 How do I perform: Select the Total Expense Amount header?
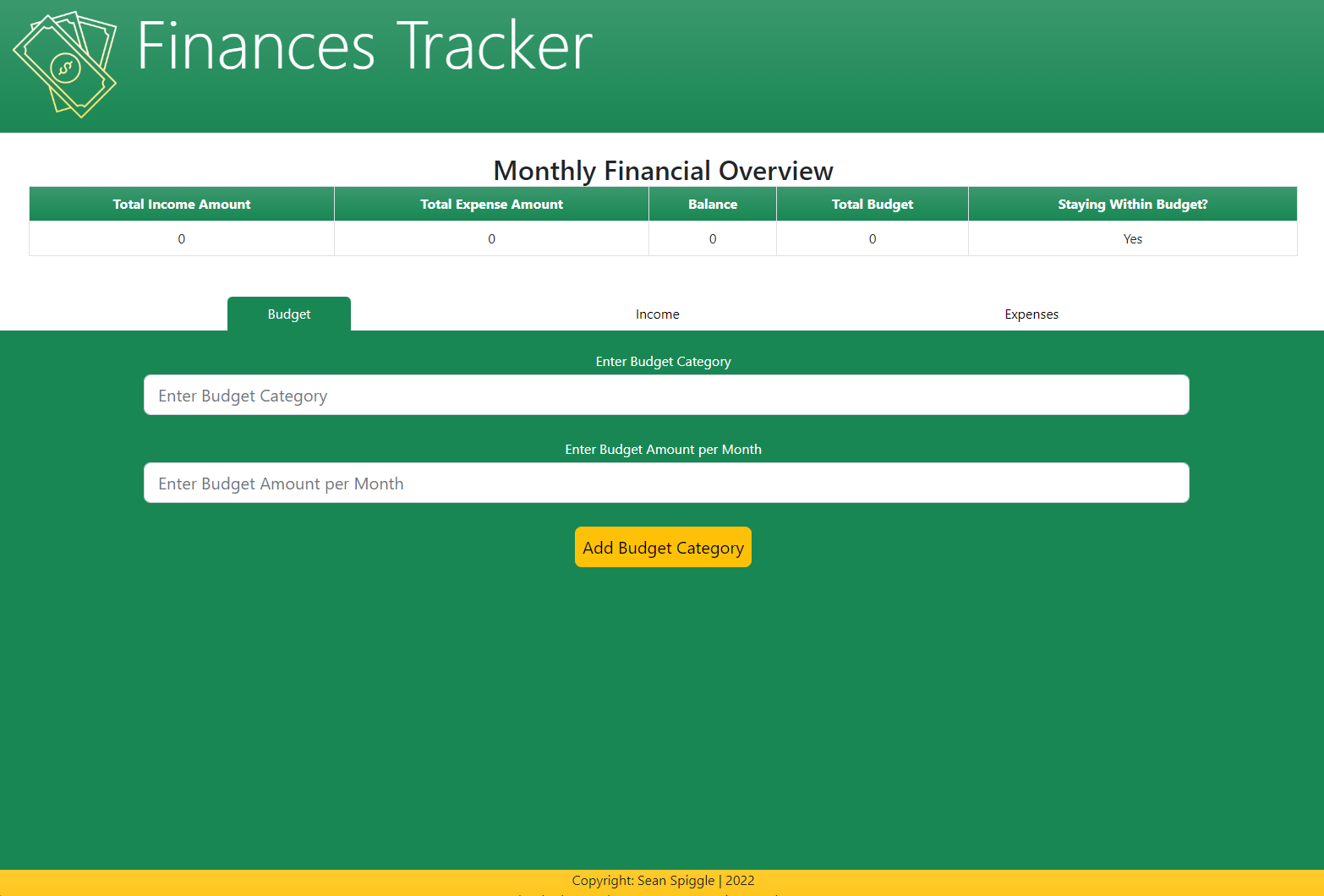pyautogui.click(x=491, y=204)
